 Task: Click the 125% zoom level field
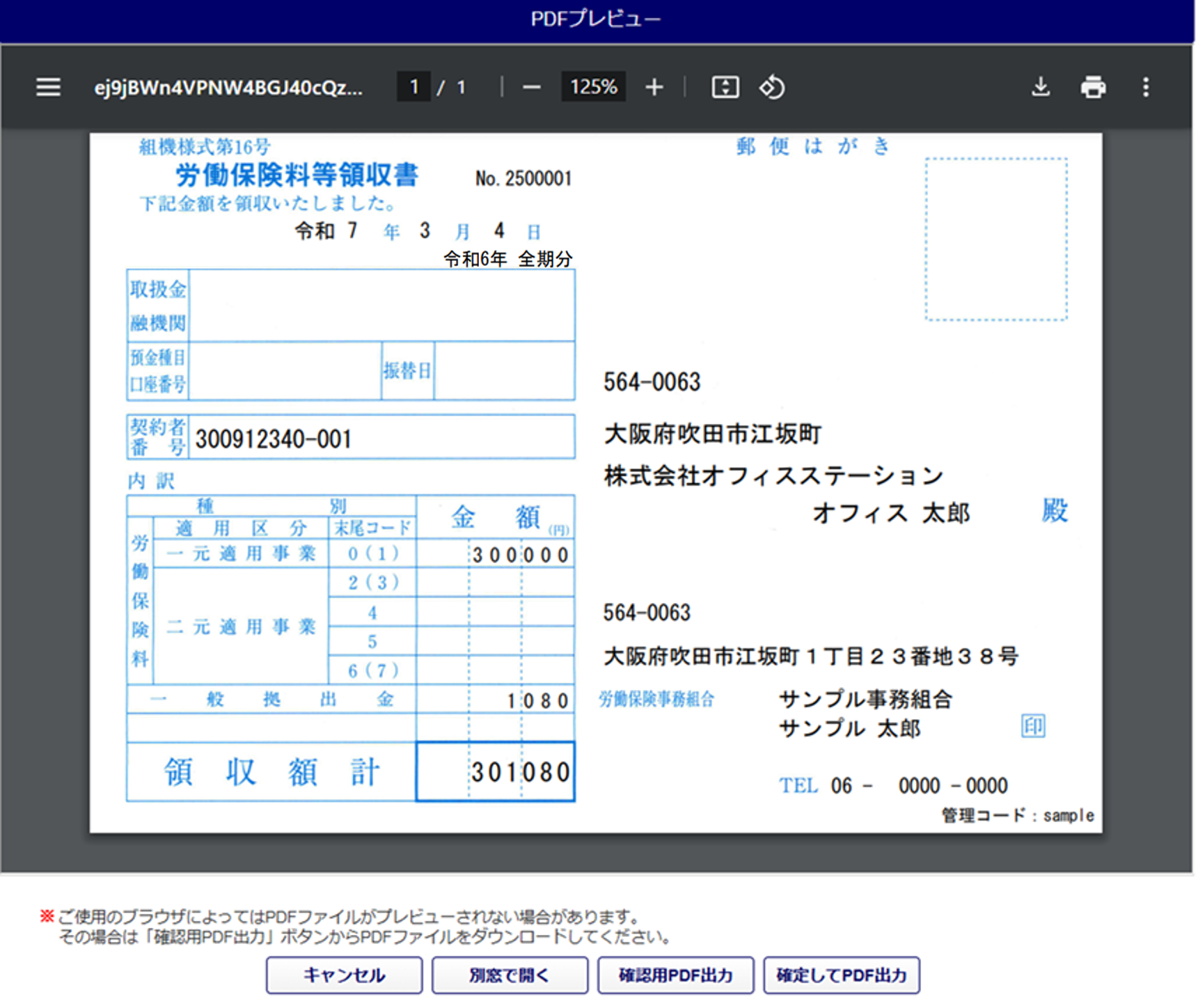click(x=593, y=88)
